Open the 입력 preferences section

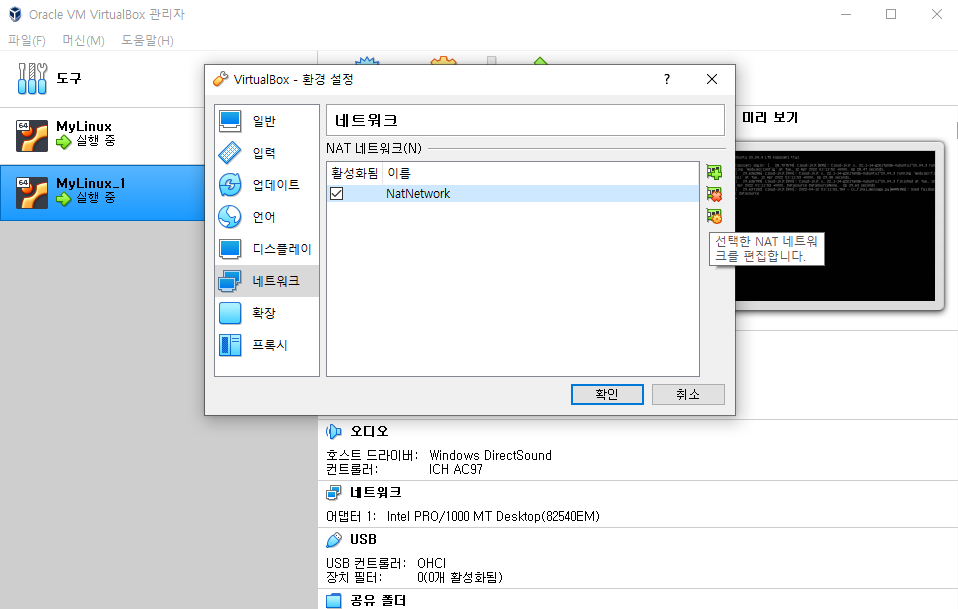click(267, 153)
